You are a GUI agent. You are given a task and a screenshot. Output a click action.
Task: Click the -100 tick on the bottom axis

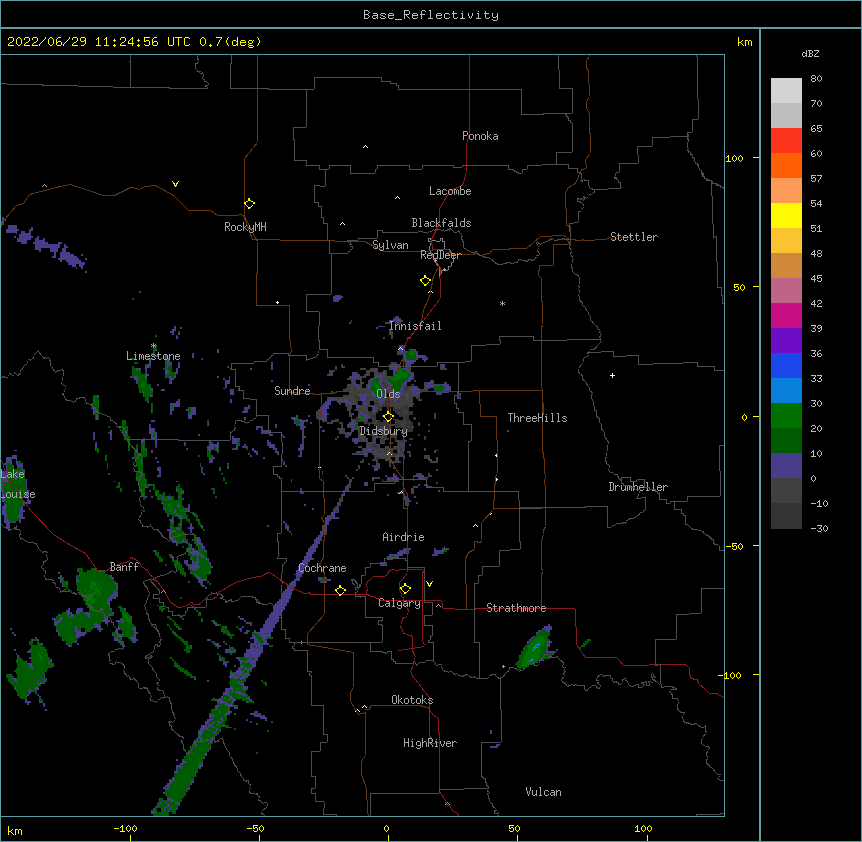tap(125, 829)
